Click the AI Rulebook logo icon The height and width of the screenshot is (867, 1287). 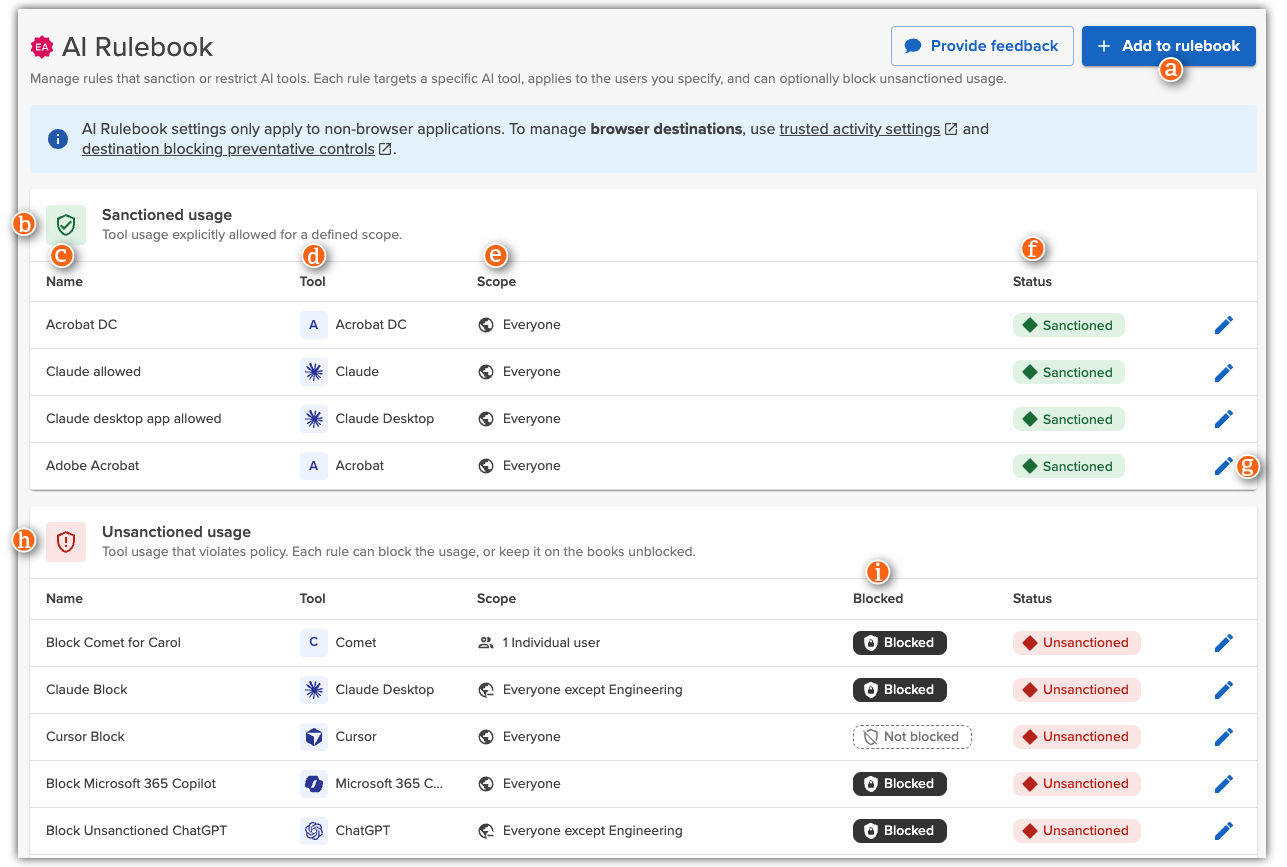[x=42, y=46]
